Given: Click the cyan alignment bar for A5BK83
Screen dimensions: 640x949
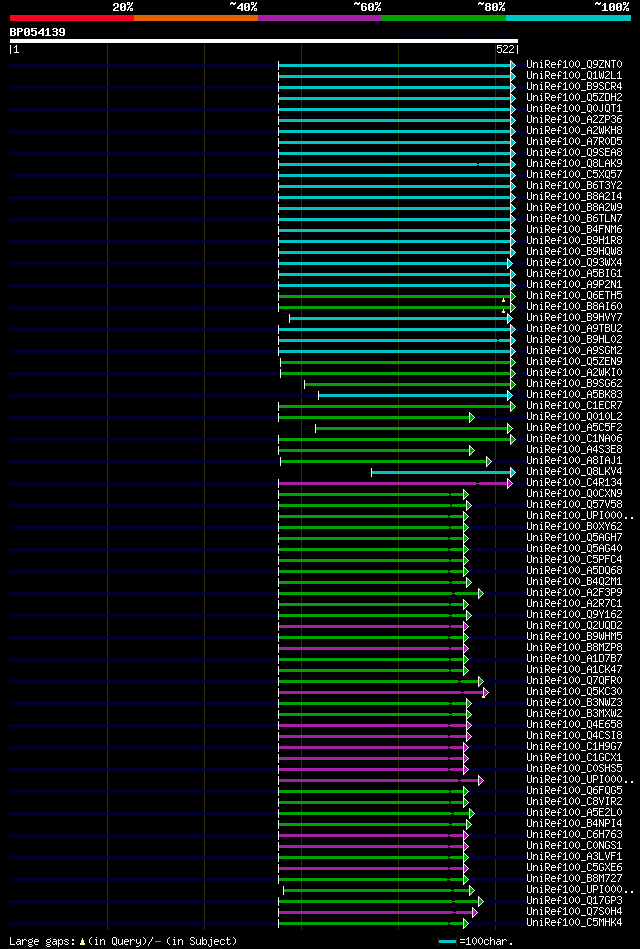Looking at the screenshot, I should pyautogui.click(x=415, y=395).
